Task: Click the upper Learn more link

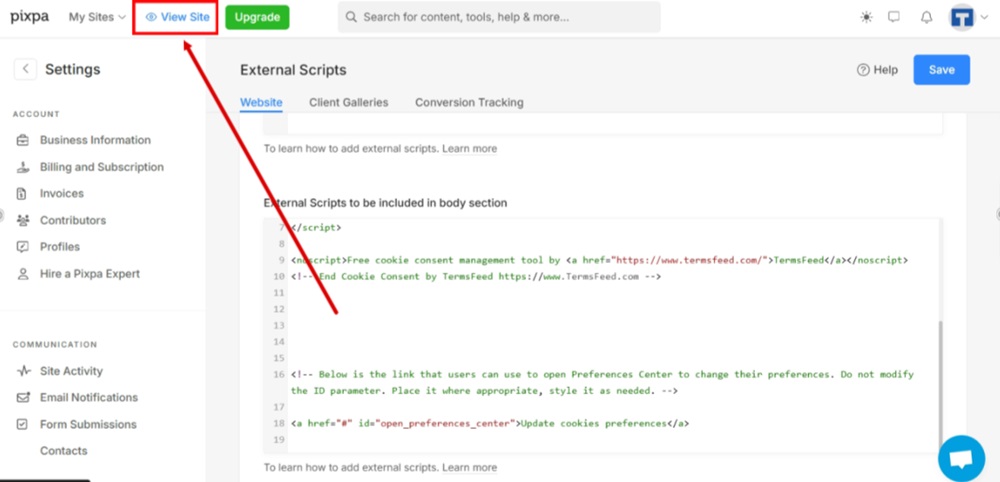Action: pos(469,149)
